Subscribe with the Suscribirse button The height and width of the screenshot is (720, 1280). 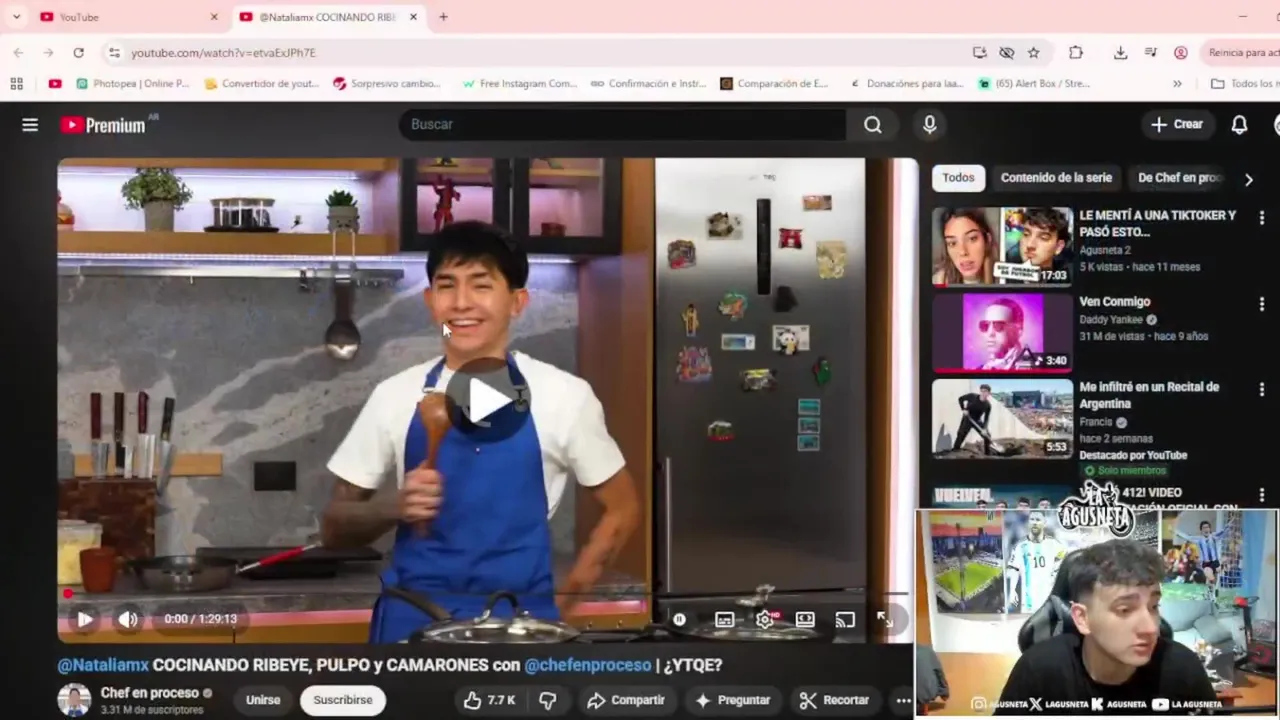pyautogui.click(x=343, y=700)
